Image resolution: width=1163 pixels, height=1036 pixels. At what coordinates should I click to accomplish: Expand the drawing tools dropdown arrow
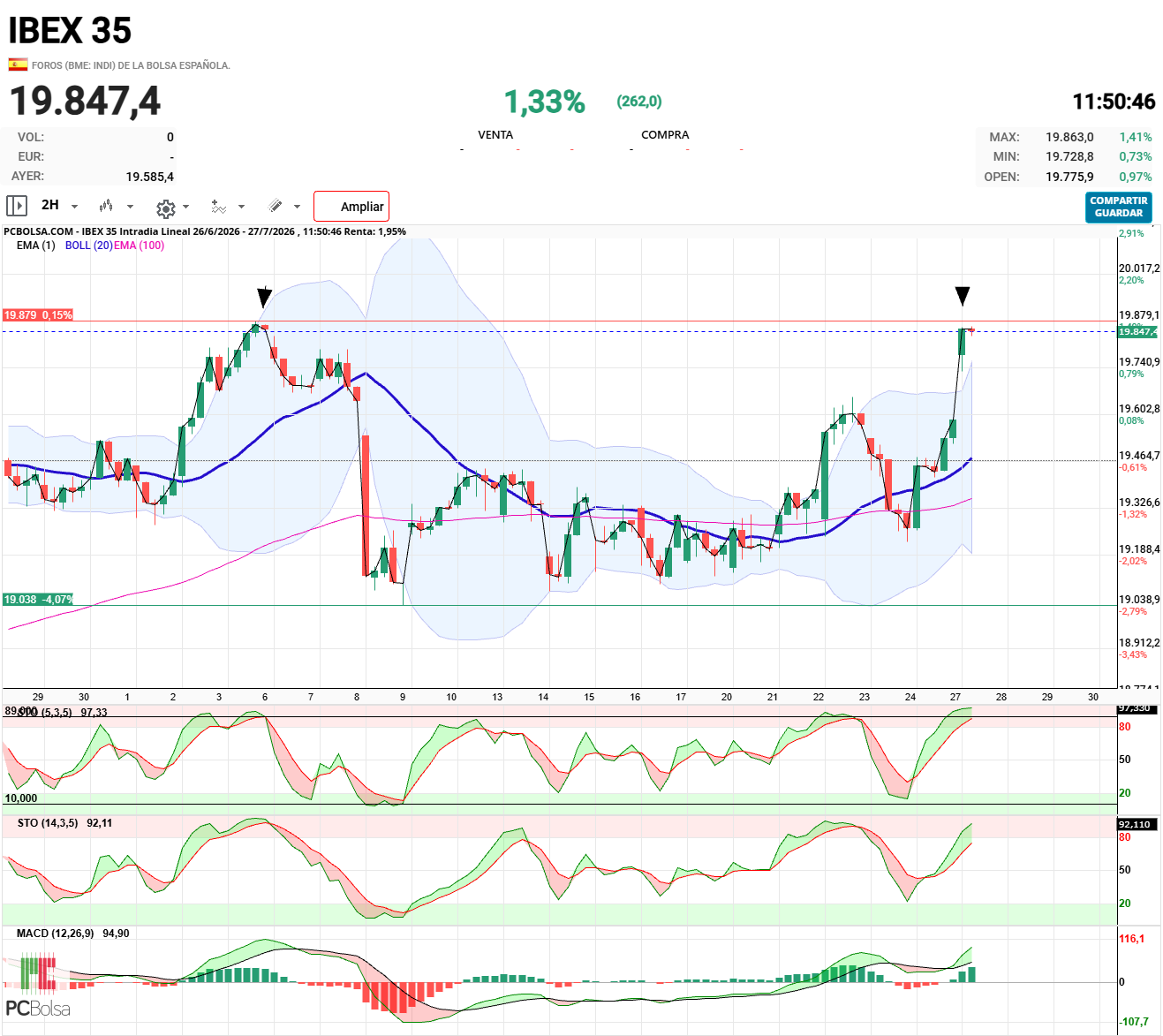(x=297, y=207)
